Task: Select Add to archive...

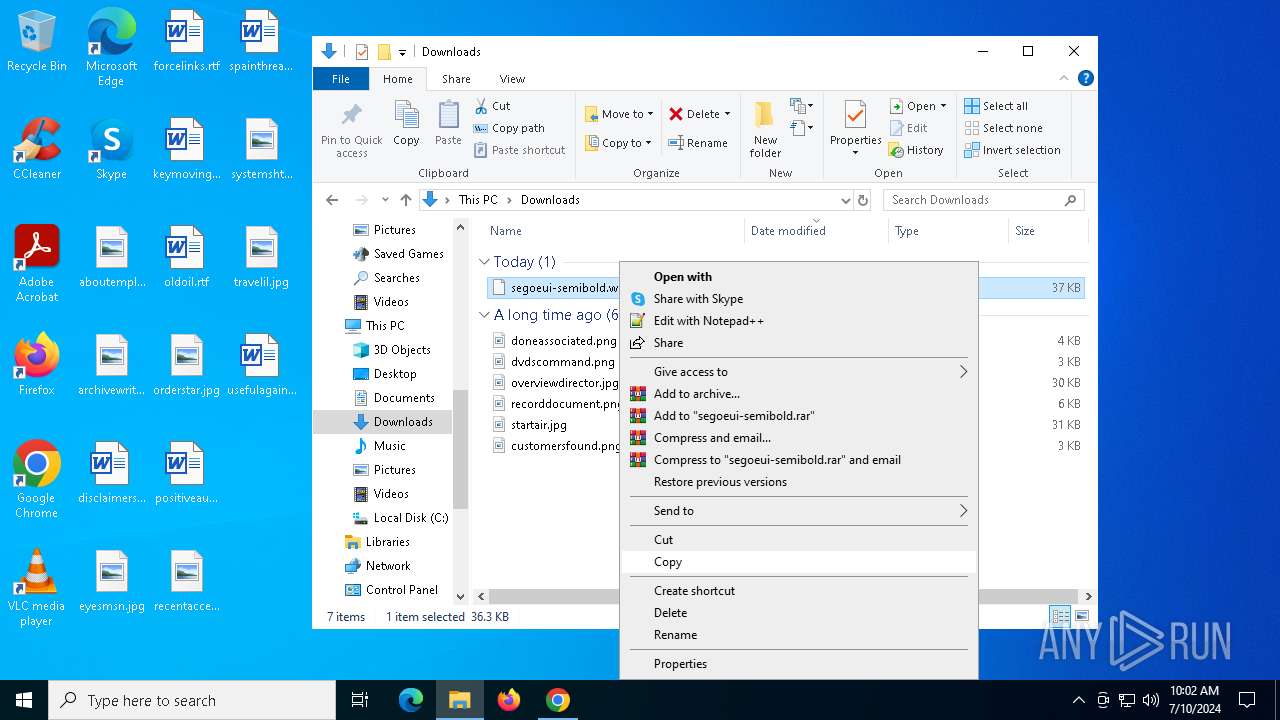Action: click(x=798, y=394)
